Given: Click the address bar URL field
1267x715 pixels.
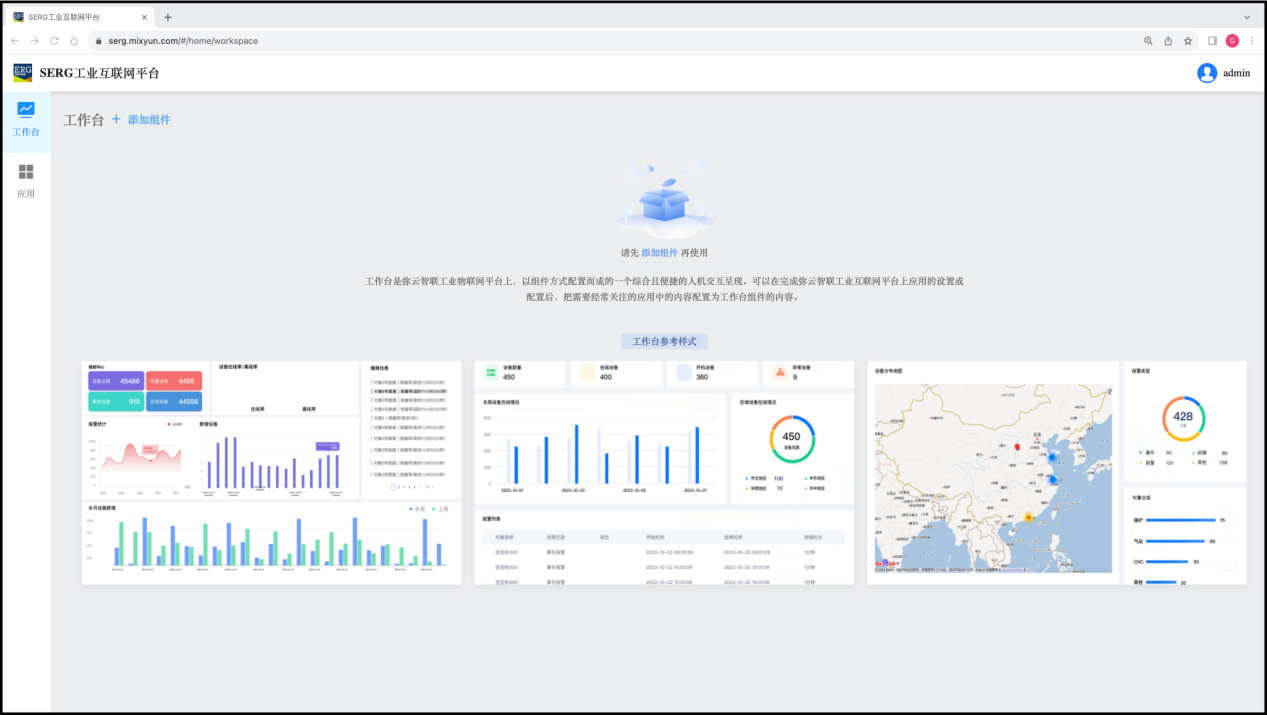Looking at the screenshot, I should (600, 41).
